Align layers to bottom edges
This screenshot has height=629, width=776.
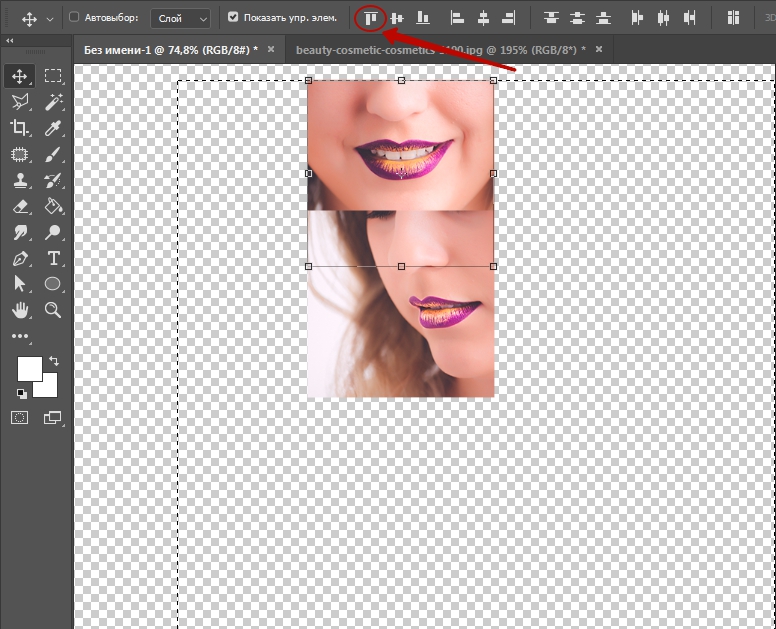pyautogui.click(x=423, y=18)
